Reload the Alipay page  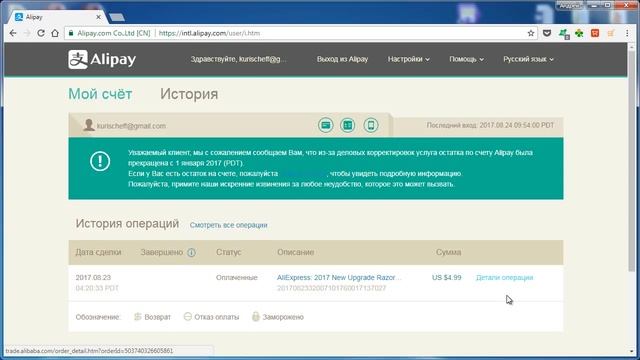point(41,33)
